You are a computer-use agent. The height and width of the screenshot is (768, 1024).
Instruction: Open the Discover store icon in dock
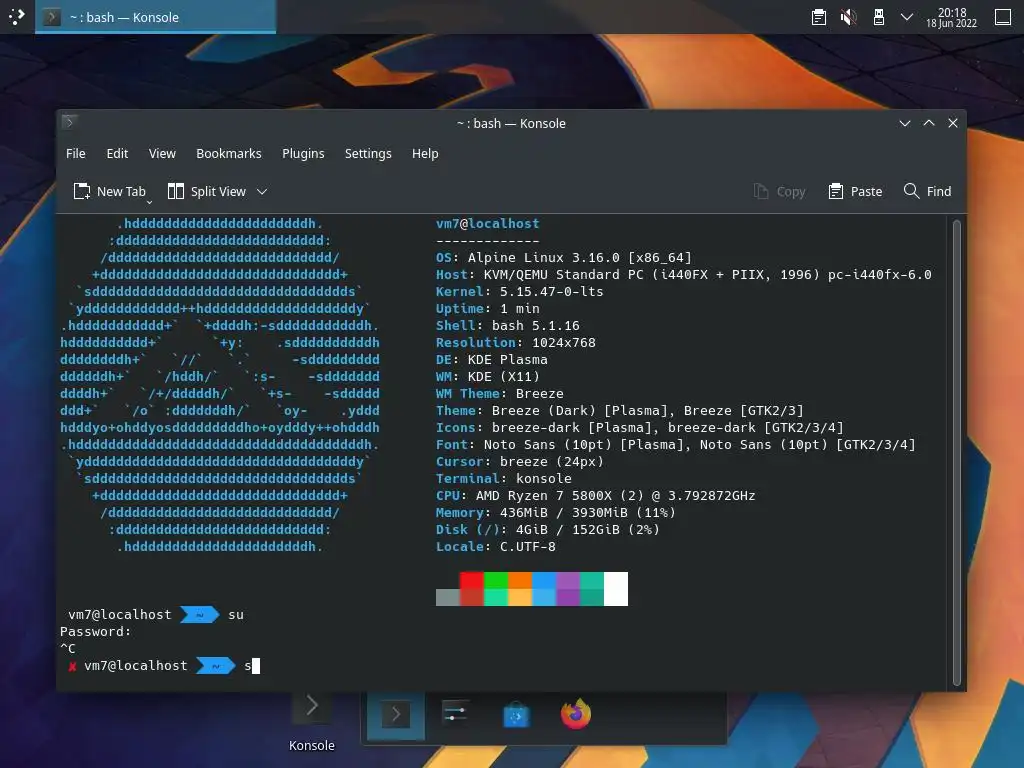(x=516, y=715)
